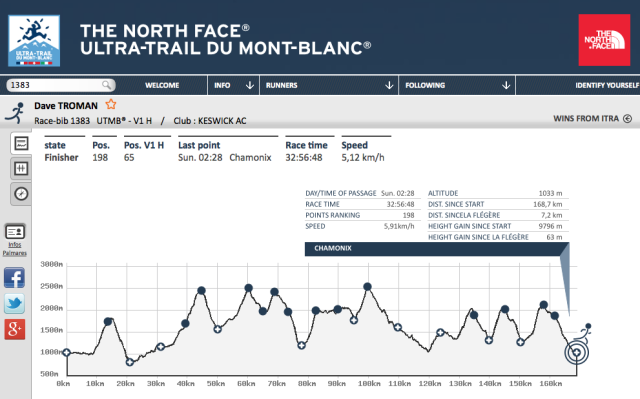Screen dimensions: 640x399
Task: Click the search magnifier icon
Action: coord(106,85)
